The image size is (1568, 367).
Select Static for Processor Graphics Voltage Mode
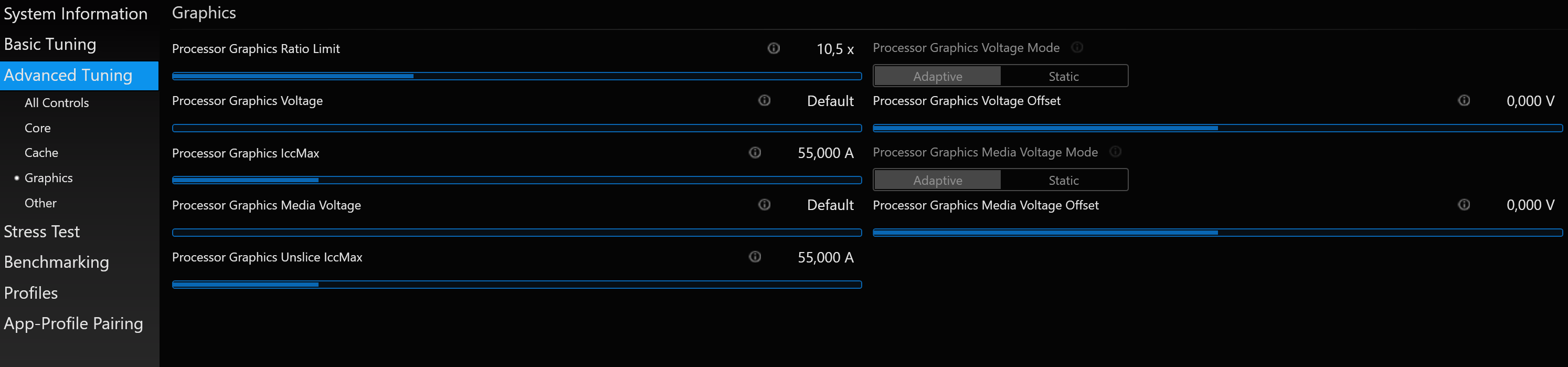(1063, 76)
